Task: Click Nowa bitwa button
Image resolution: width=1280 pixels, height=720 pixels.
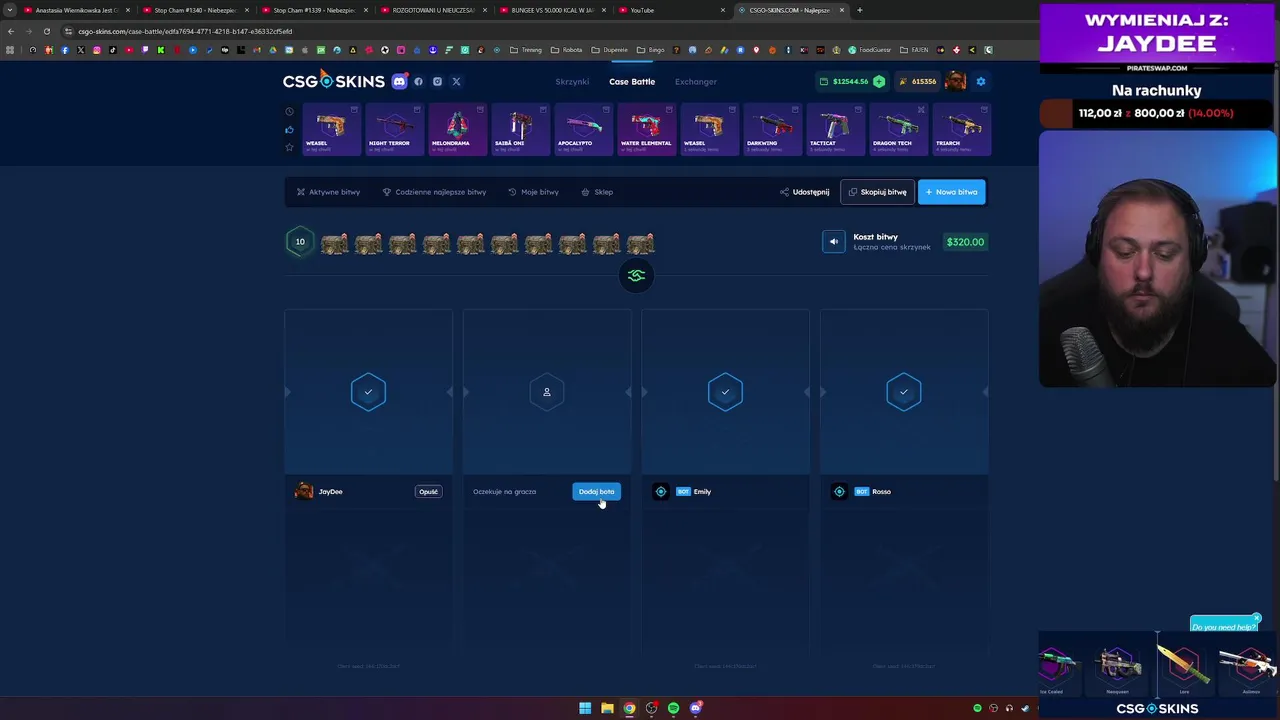Action: (x=952, y=192)
